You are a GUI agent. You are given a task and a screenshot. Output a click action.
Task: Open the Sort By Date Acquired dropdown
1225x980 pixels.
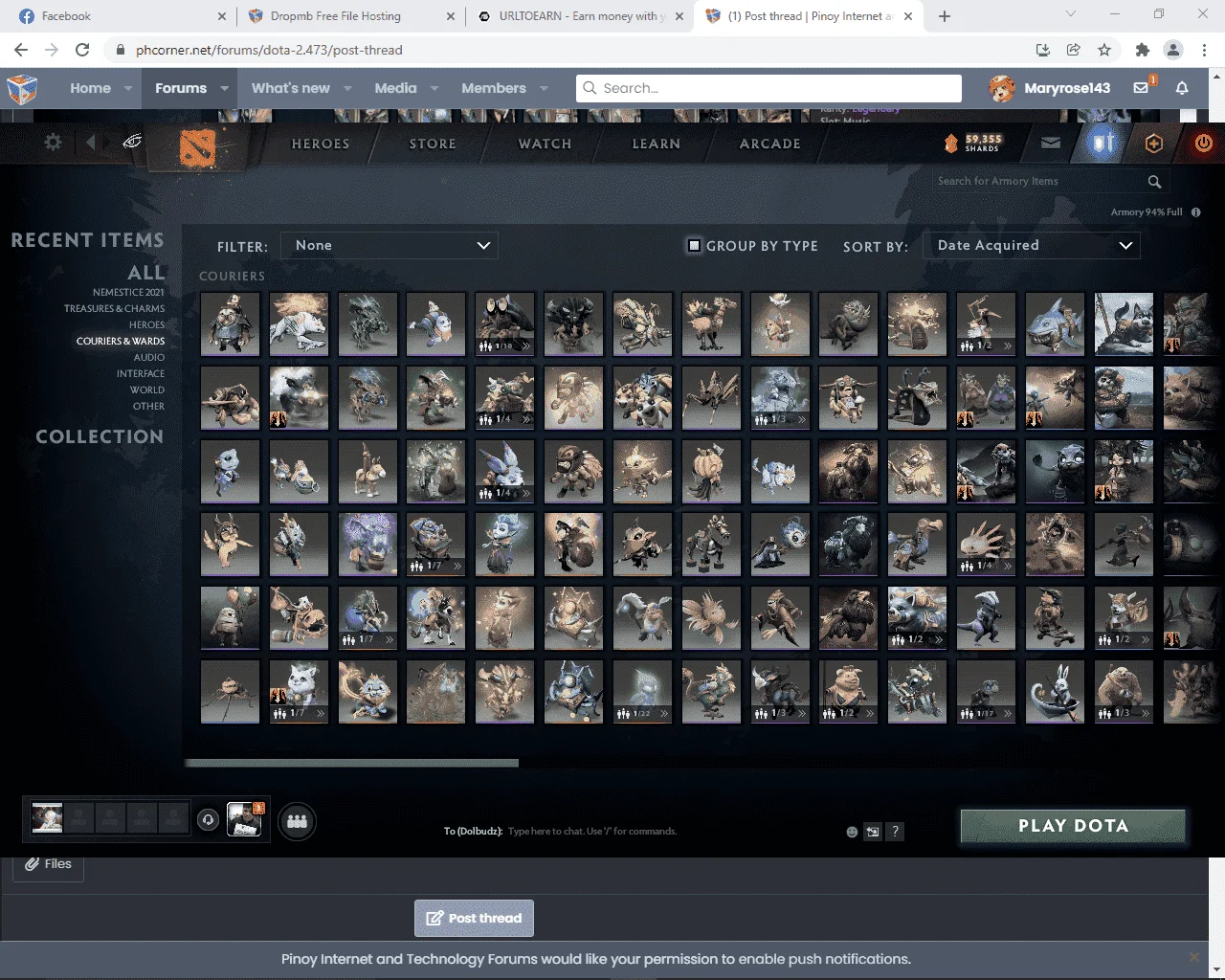(x=1032, y=245)
